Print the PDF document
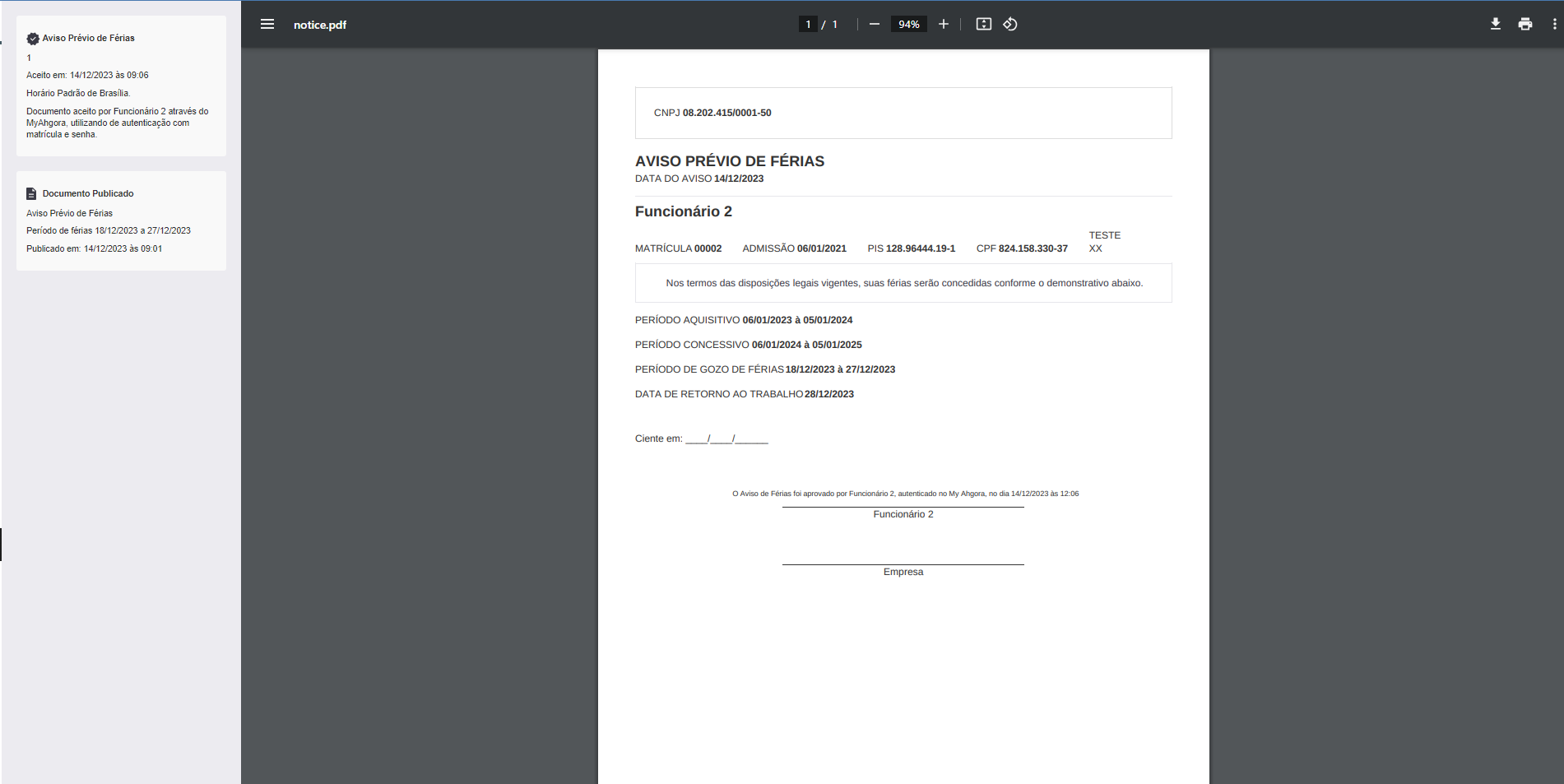 pyautogui.click(x=1525, y=24)
